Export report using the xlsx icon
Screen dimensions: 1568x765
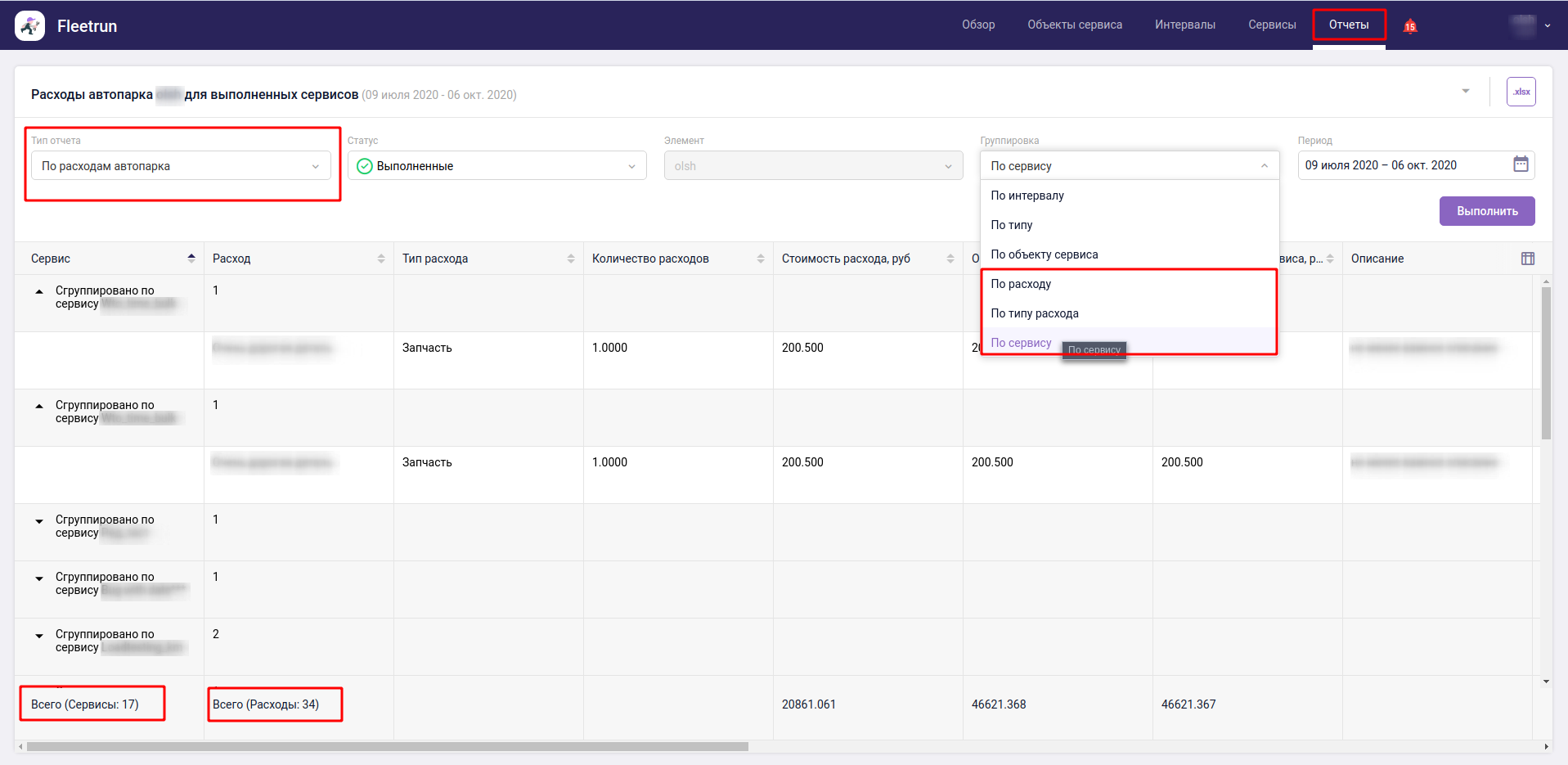[1521, 92]
